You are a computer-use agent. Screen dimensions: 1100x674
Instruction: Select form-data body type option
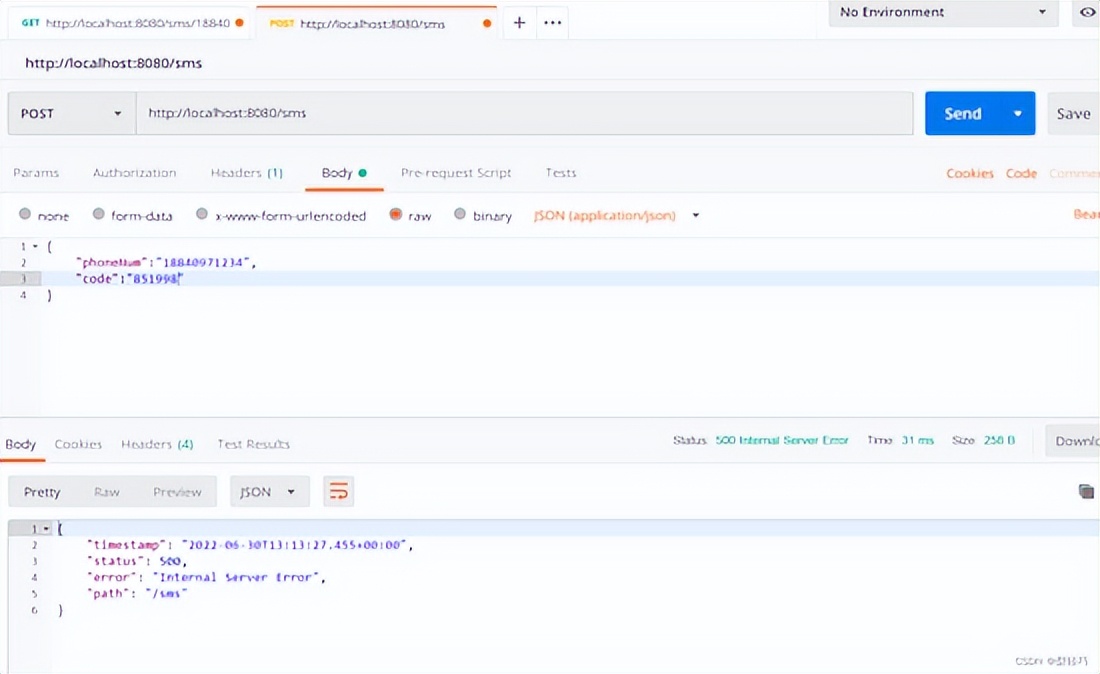click(x=98, y=215)
